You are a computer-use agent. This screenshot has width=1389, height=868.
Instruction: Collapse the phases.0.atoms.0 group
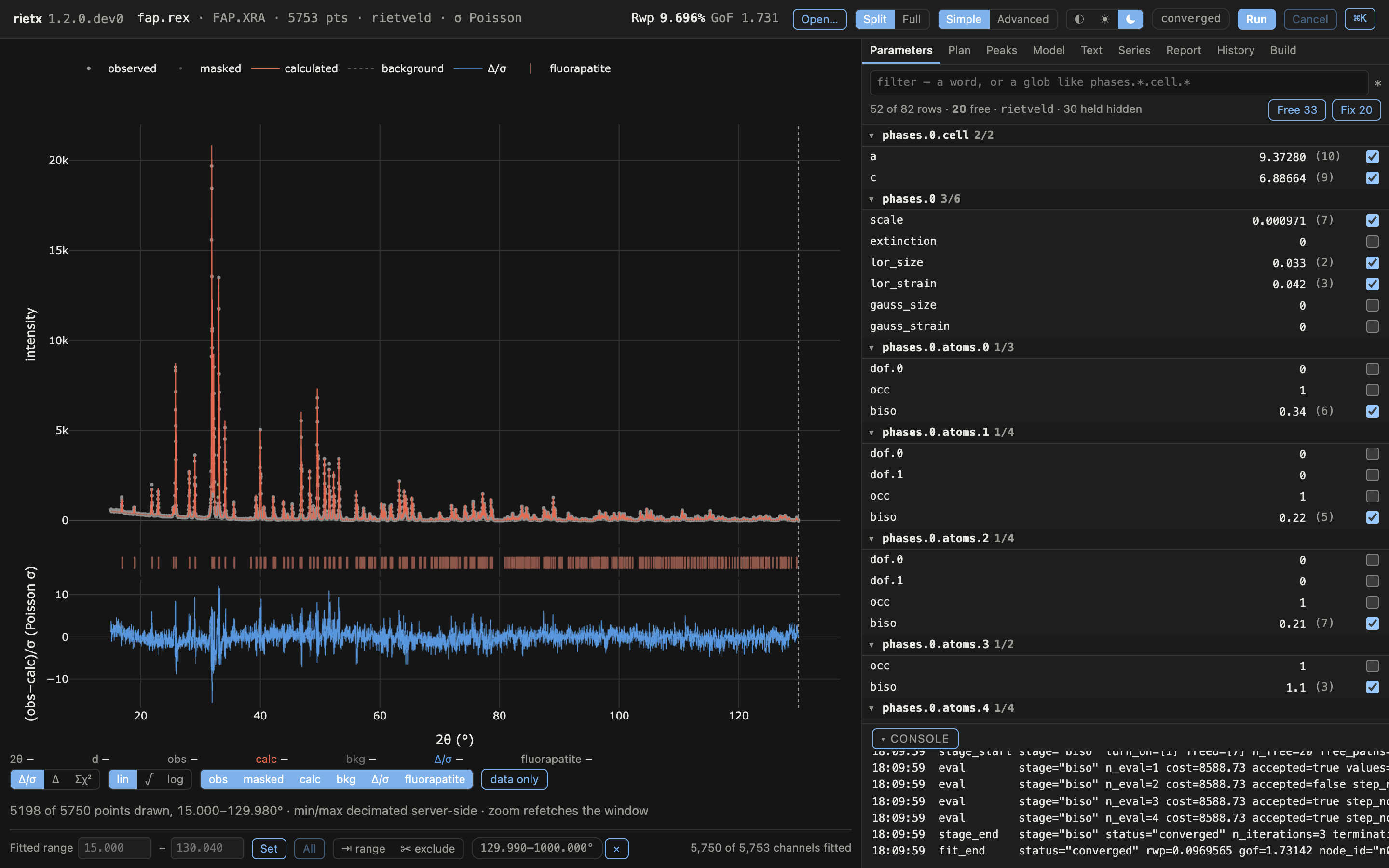pos(872,348)
